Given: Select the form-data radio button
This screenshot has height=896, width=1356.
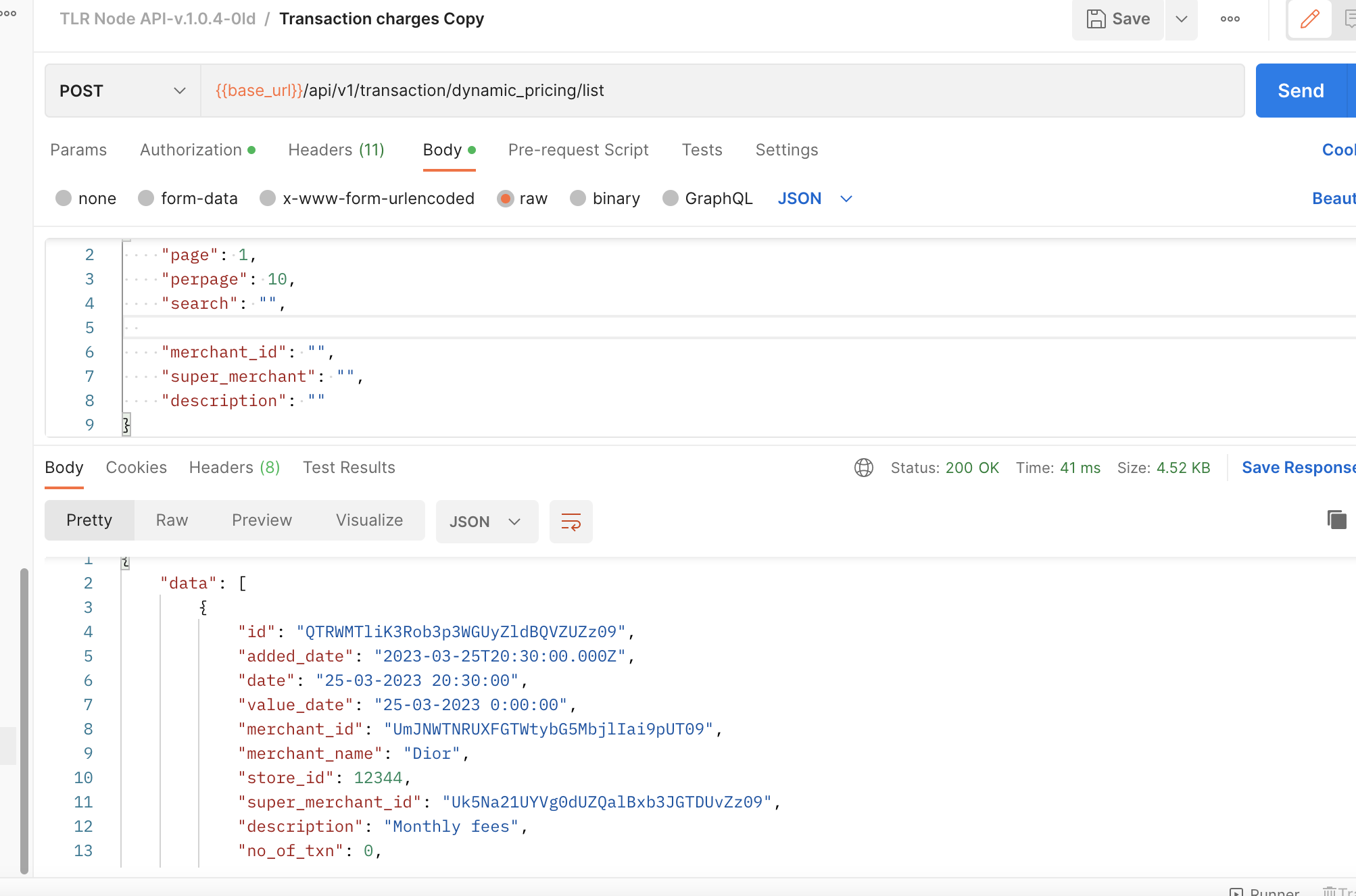Looking at the screenshot, I should tap(146, 198).
